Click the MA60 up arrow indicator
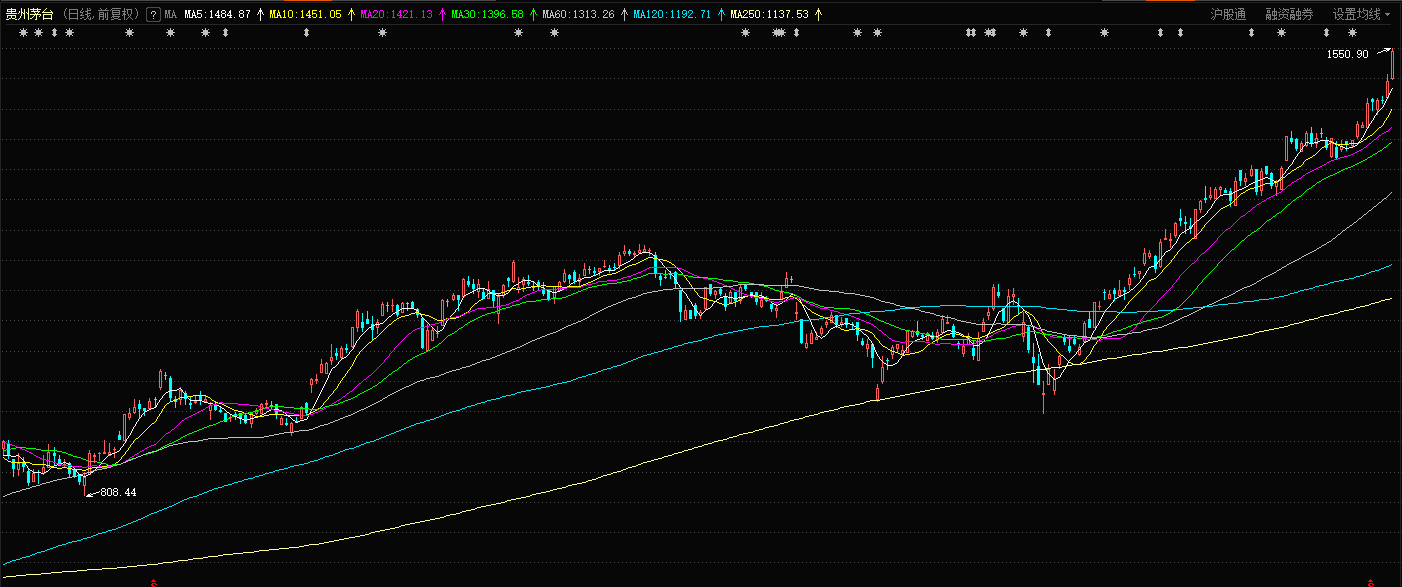The image size is (1402, 587). tap(624, 15)
